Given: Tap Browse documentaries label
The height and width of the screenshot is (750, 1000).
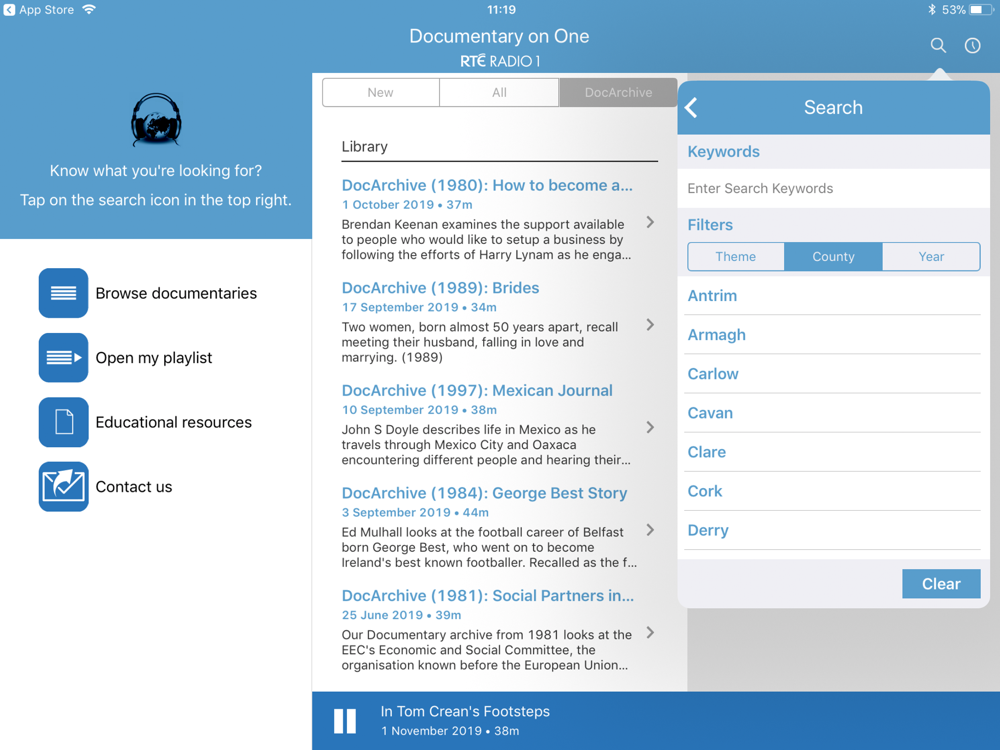Looking at the screenshot, I should 176,293.
